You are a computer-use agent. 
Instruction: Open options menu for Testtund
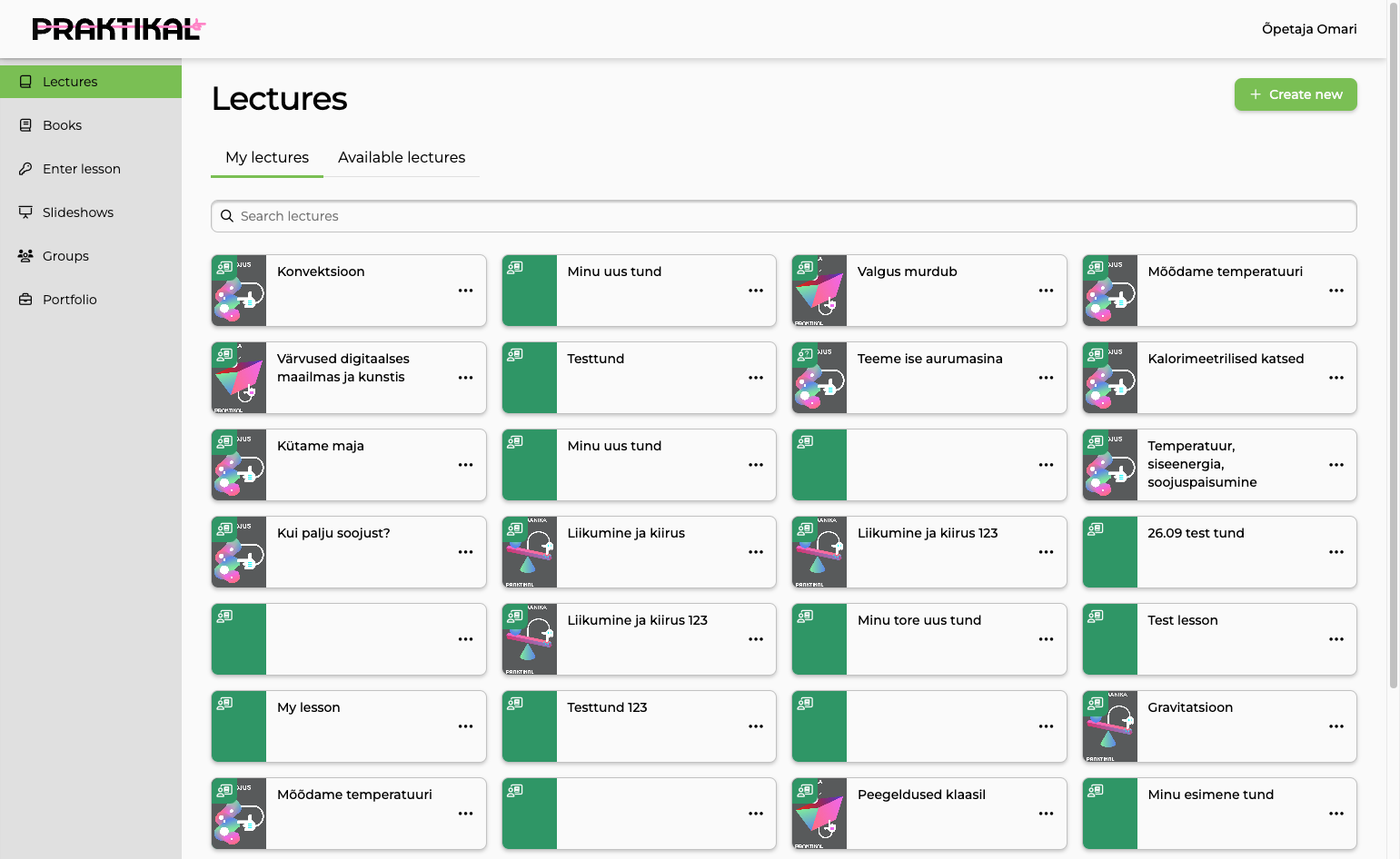[756, 378]
